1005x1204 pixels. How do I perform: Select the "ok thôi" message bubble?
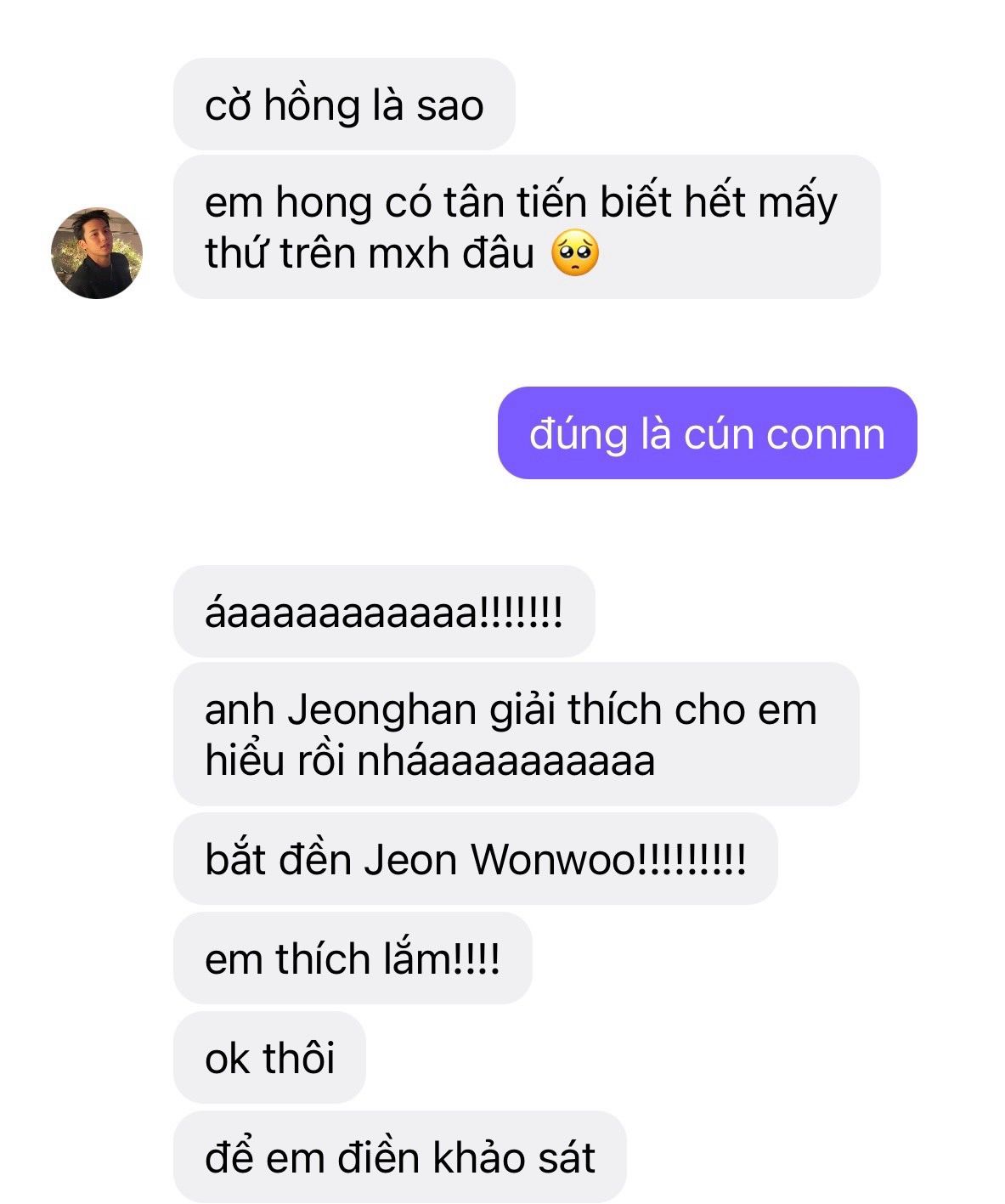pos(269,1058)
